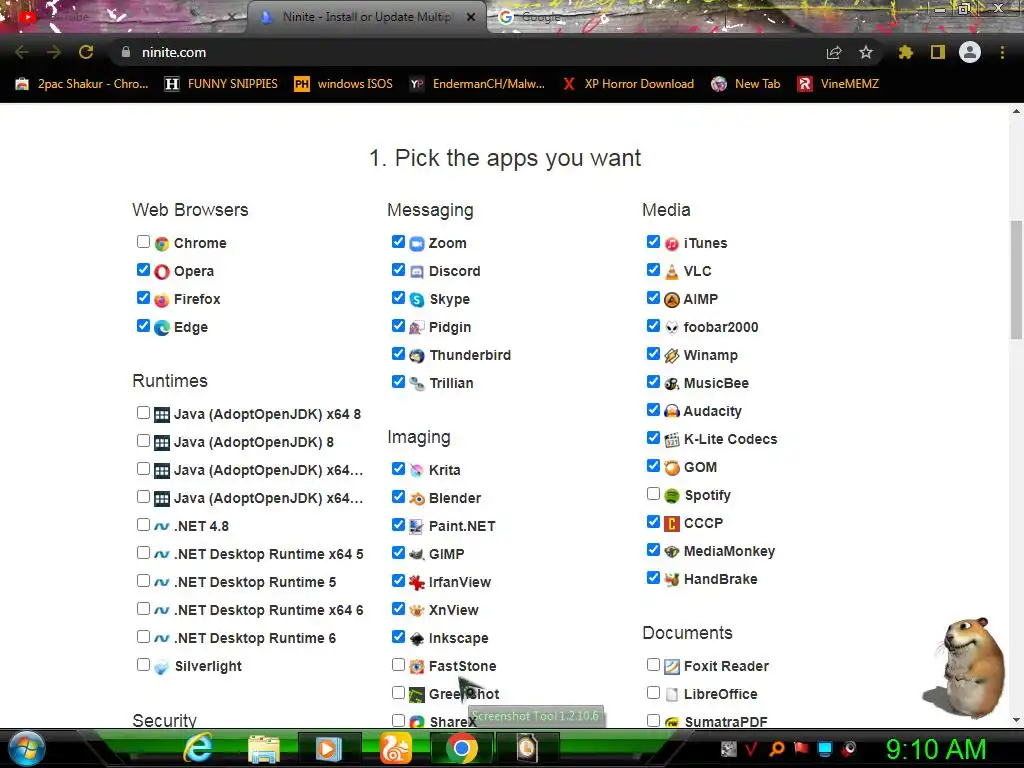Click the Zoom app icon
The image size is (1024, 768).
point(417,244)
